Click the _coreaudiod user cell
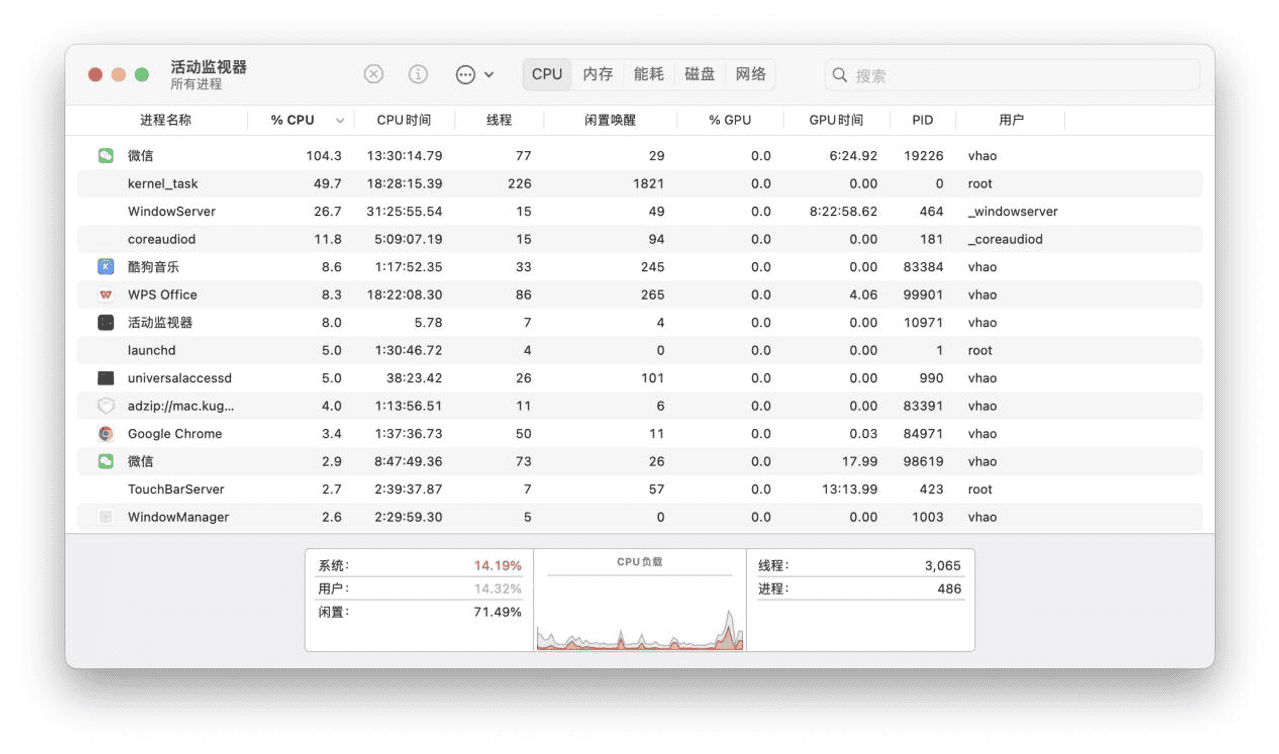The image size is (1279, 754). coord(1005,240)
